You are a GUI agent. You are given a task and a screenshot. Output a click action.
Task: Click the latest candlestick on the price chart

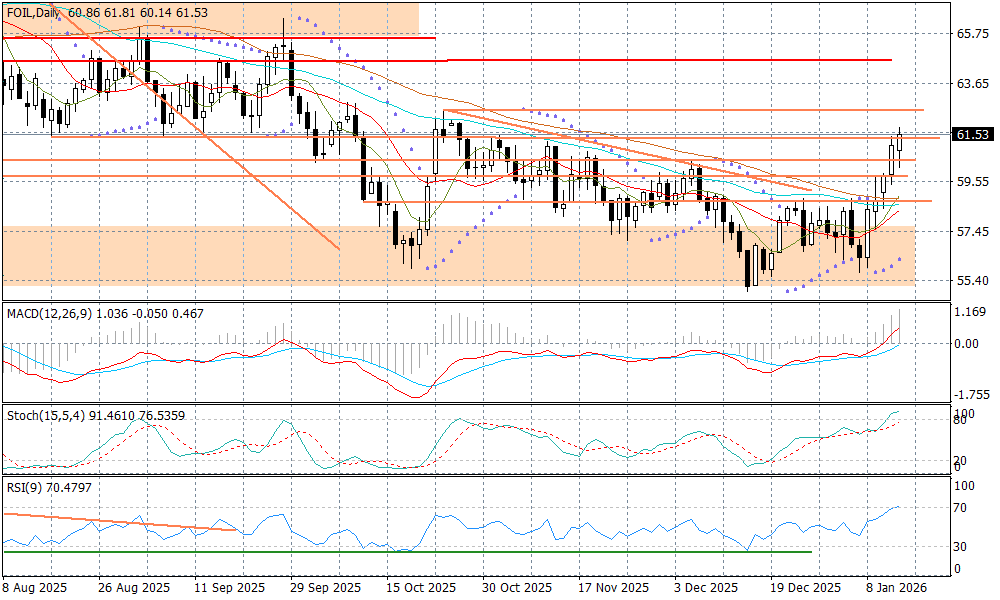coord(900,142)
